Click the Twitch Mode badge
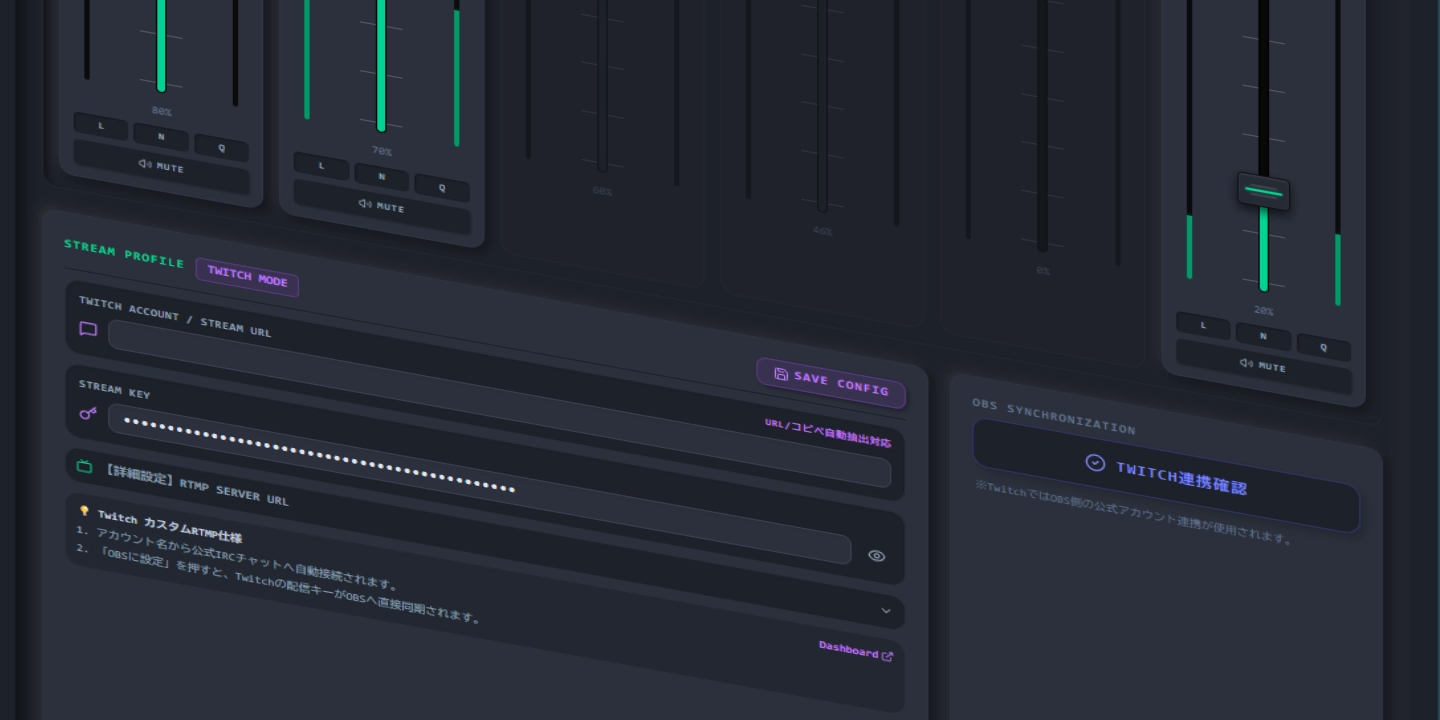 [247, 277]
